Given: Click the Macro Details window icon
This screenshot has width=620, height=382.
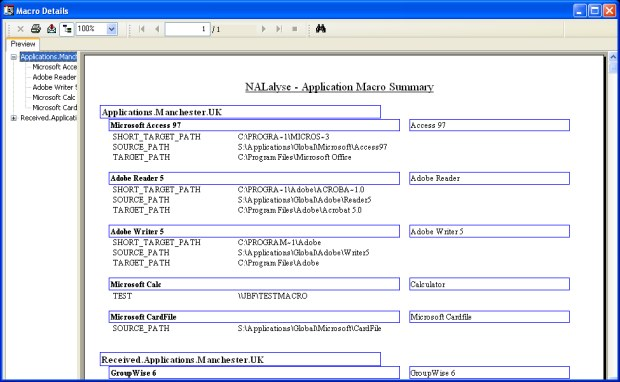Looking at the screenshot, I should (x=8, y=10).
